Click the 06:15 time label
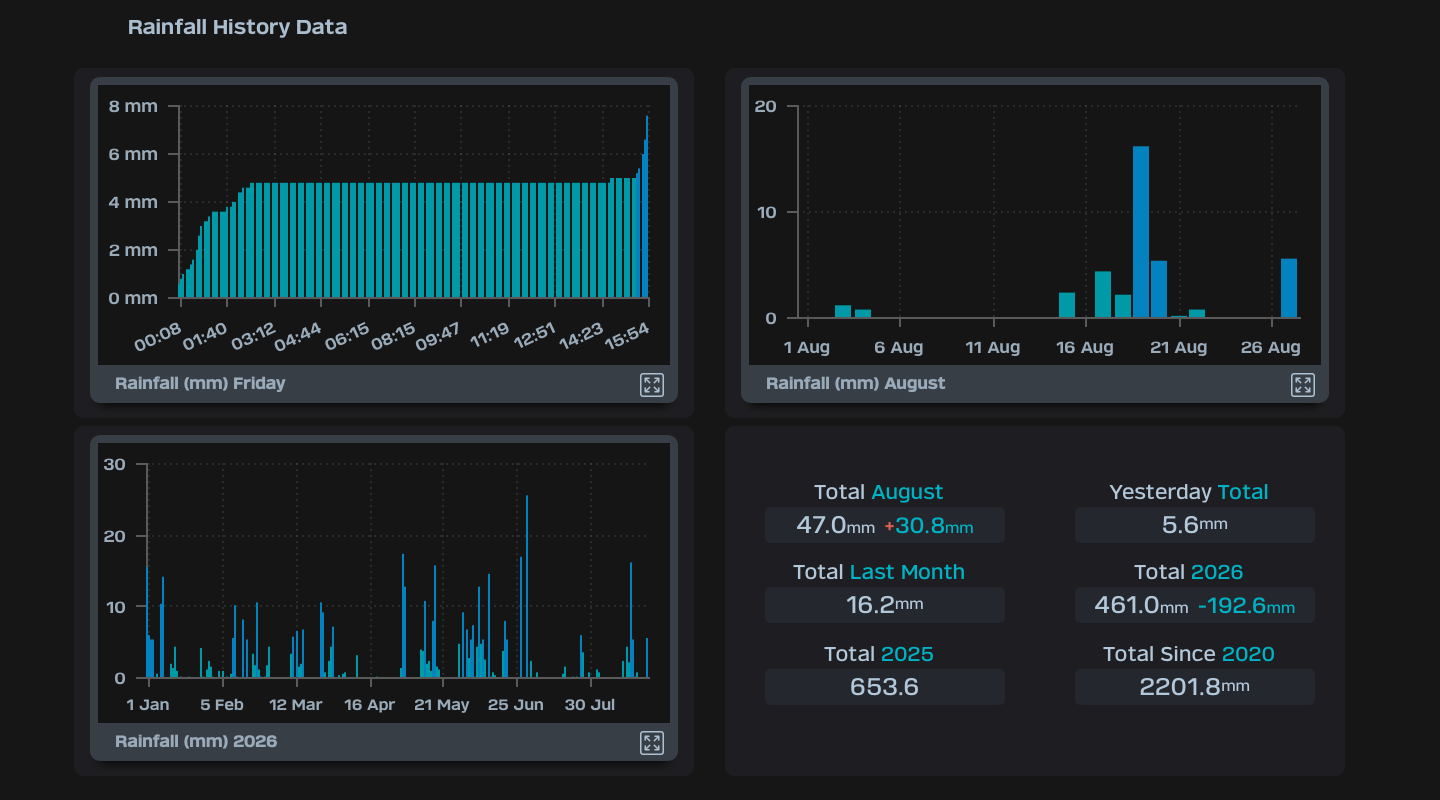This screenshot has width=1440, height=800. 346,336
